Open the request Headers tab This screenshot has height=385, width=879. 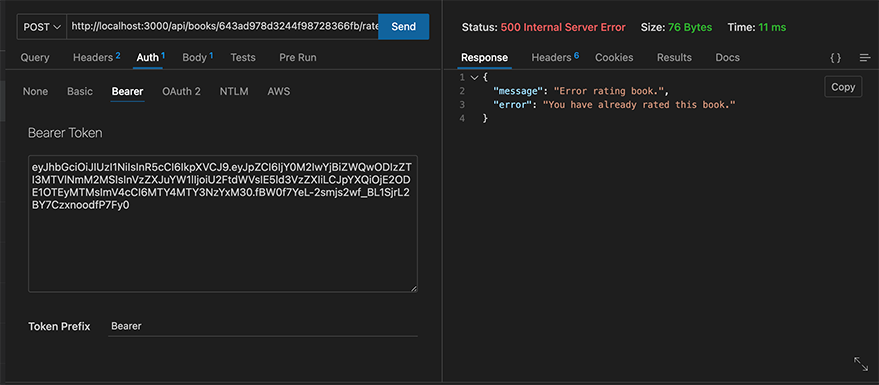96,57
